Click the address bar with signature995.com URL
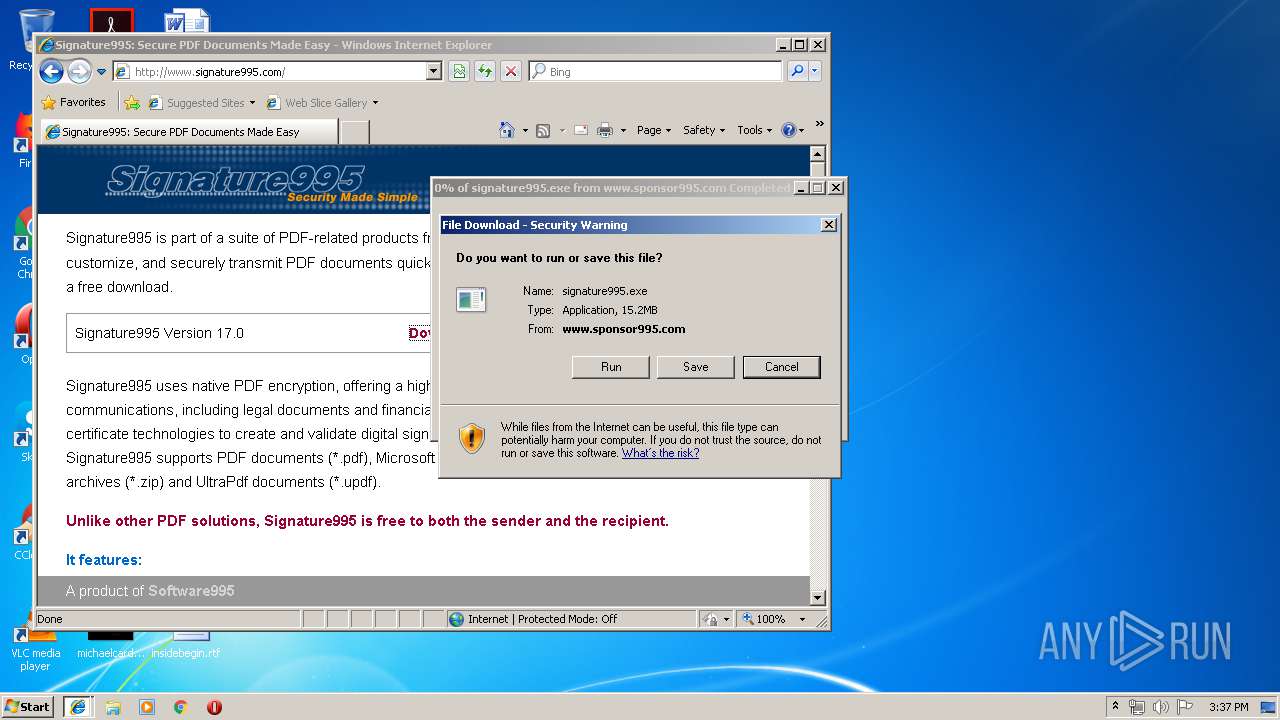Viewport: 1280px width, 720px height. click(269, 72)
